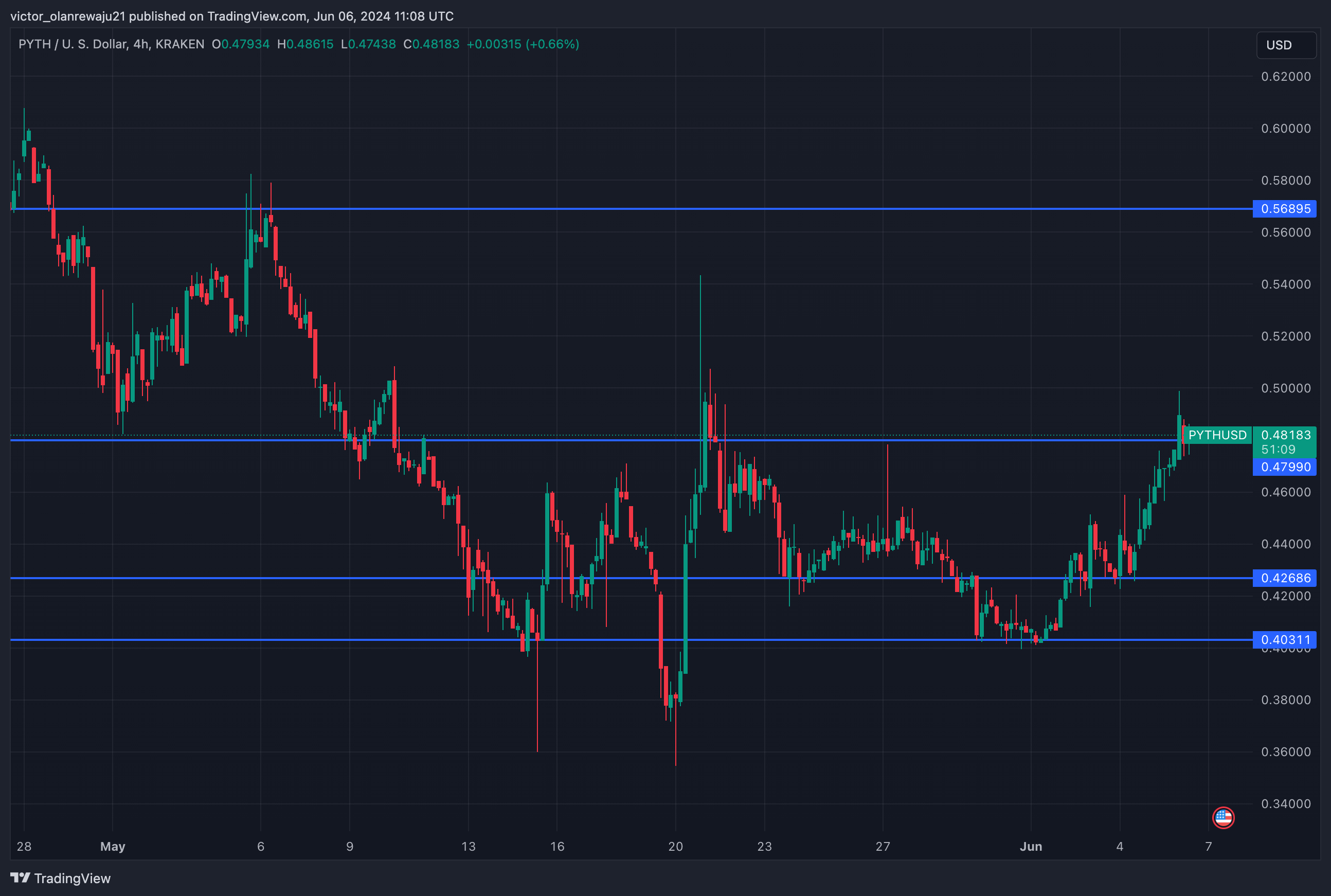Click the +0.00315 (+0.66%) change value

pos(523,44)
